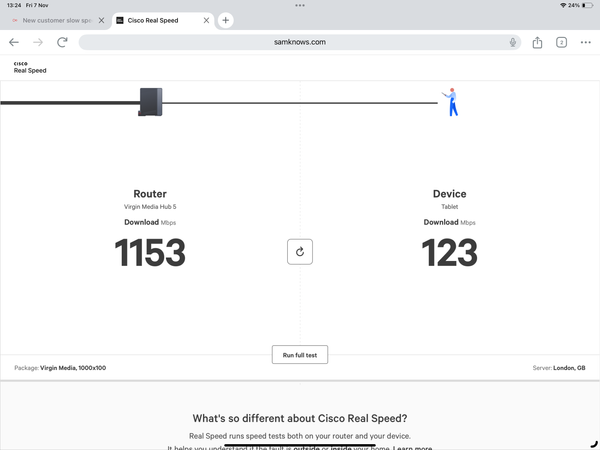
Task: Add a new tab with plus button
Action: coord(226,20)
